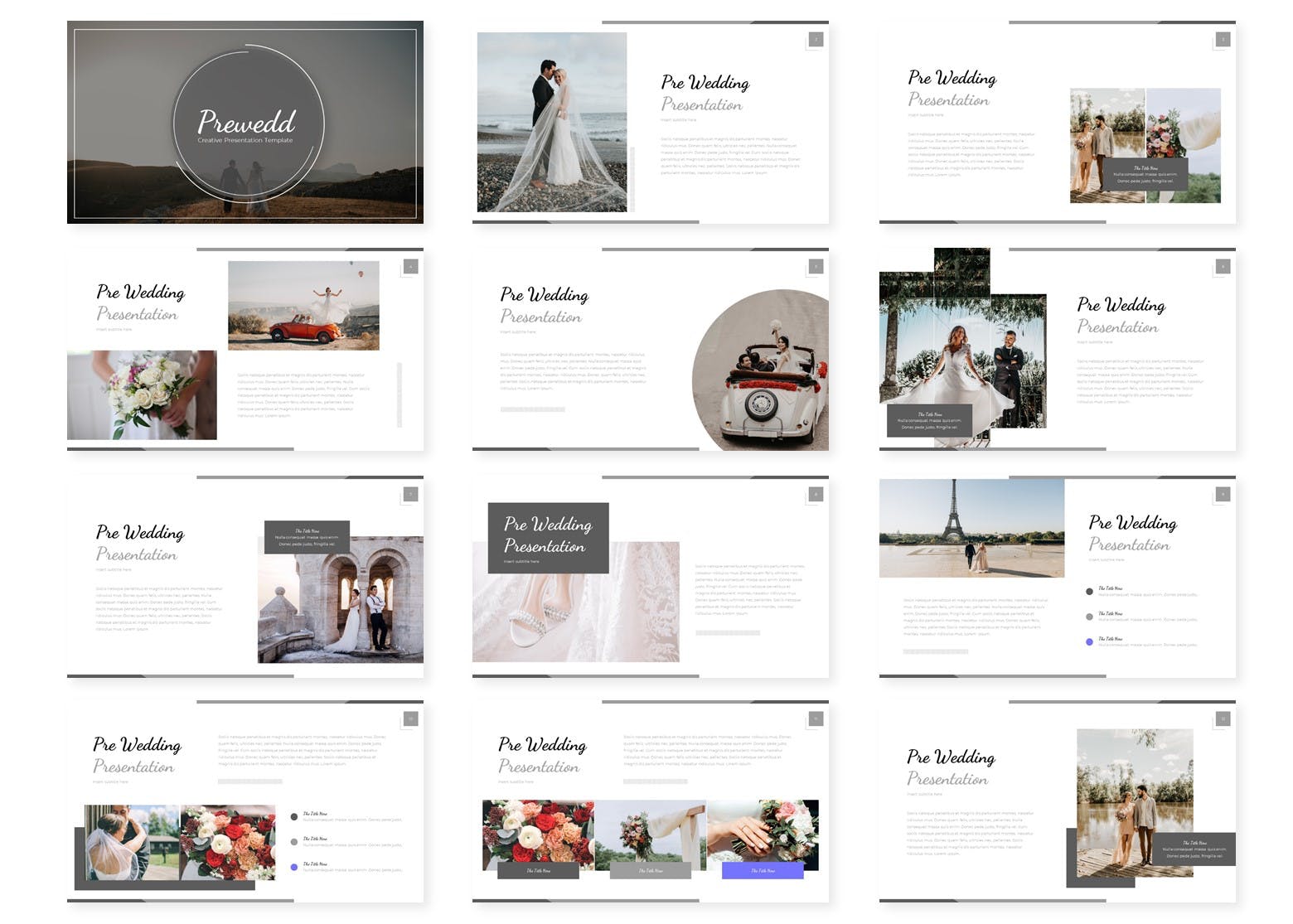This screenshot has height=924, width=1293.
Task: Open the Eiffel Tower couple photo
Action: tap(971, 528)
